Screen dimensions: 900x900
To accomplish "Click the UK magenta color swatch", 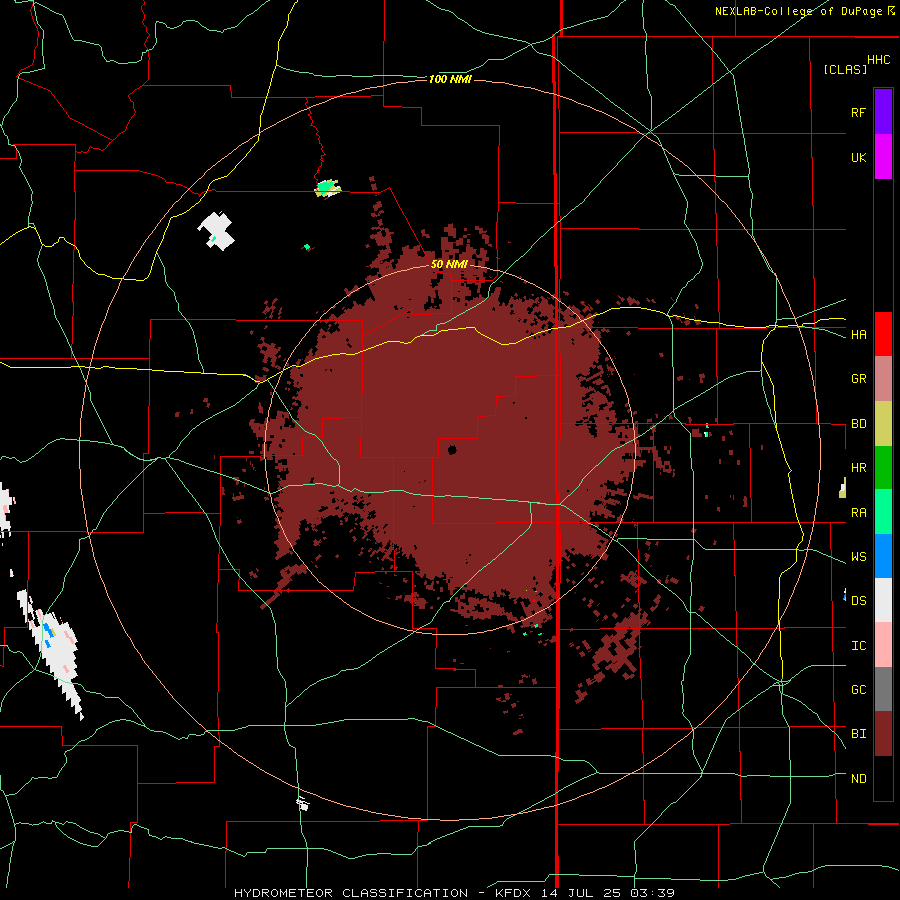I will [883, 157].
